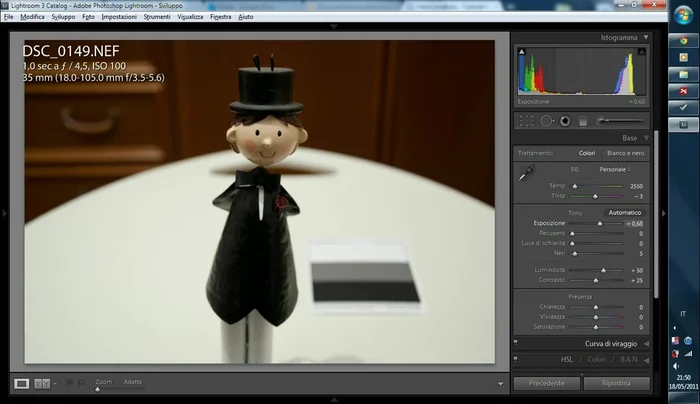
Task: Pick the White Balance eyedropper tool
Action: click(x=525, y=173)
